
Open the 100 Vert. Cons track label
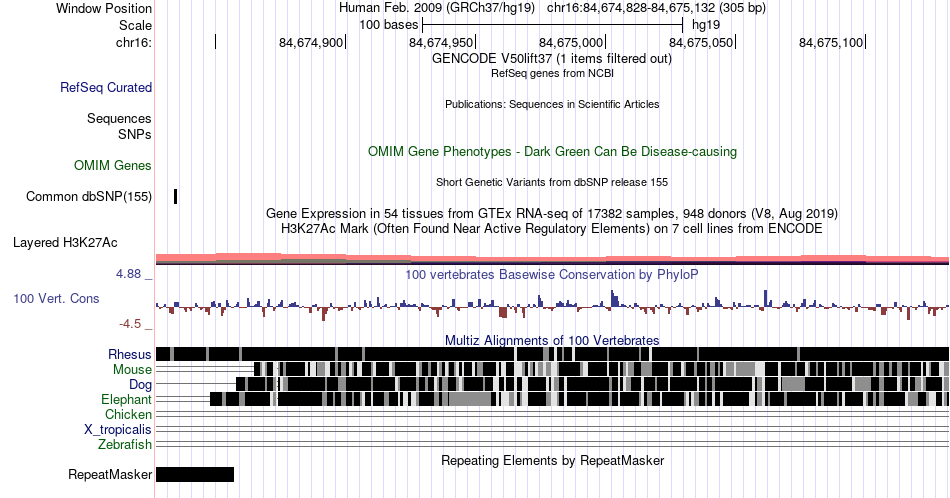(56, 298)
